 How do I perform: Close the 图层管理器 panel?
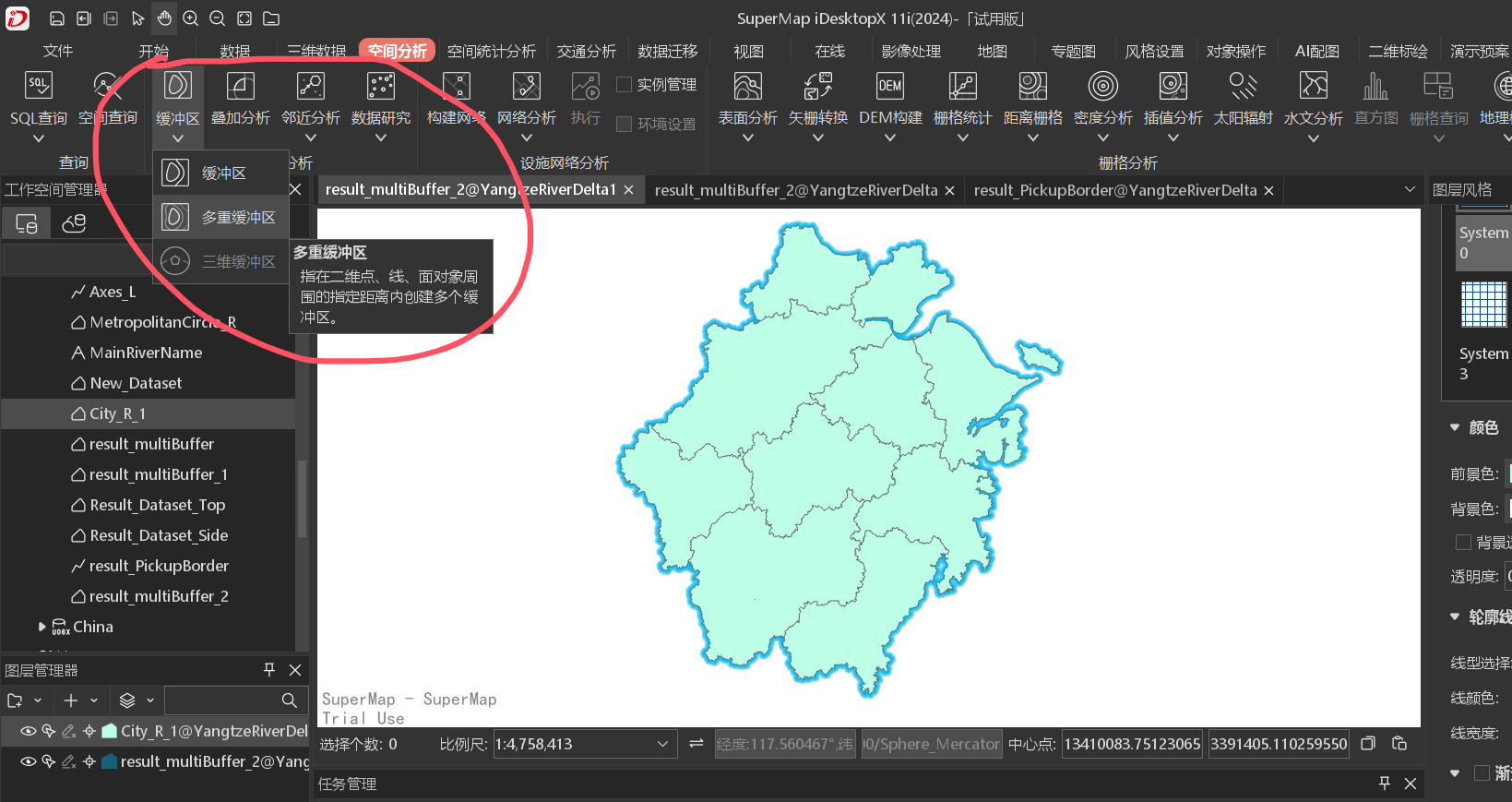295,669
